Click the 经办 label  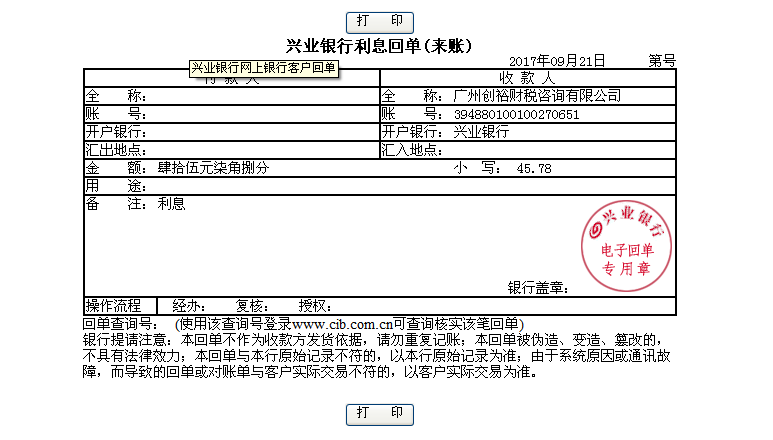(189, 306)
